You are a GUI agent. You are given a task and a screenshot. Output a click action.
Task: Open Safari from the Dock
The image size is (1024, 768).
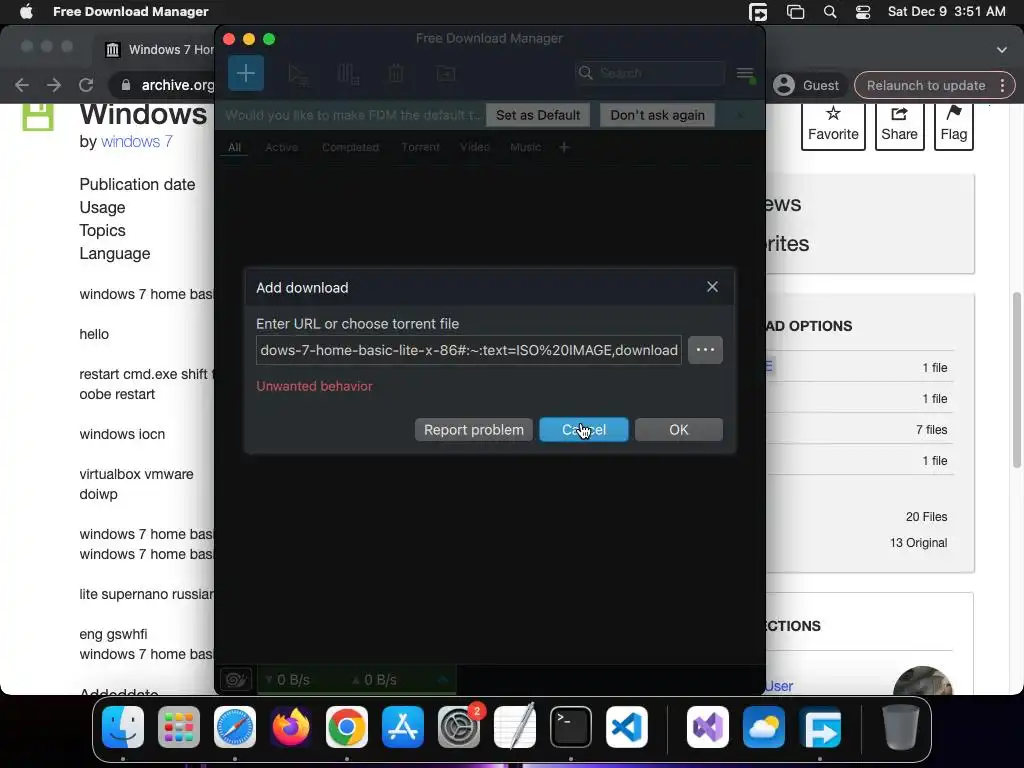pyautogui.click(x=235, y=727)
